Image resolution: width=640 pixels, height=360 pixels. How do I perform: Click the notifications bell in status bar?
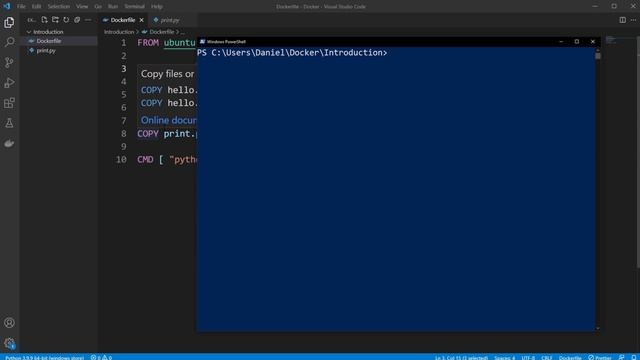pyautogui.click(x=633, y=357)
